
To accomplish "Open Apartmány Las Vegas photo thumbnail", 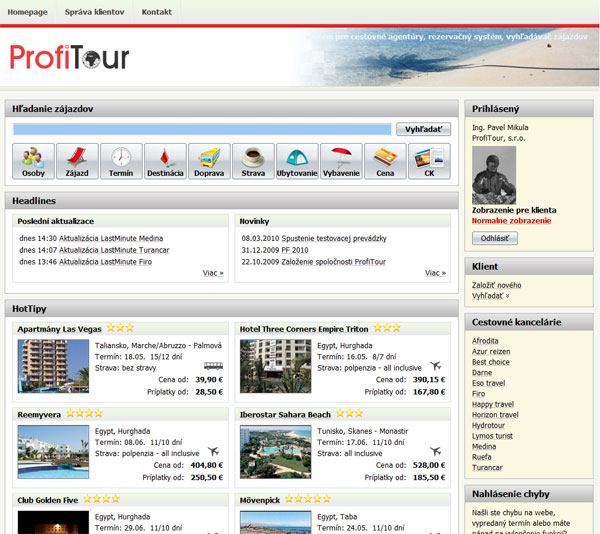I will (x=53, y=366).
